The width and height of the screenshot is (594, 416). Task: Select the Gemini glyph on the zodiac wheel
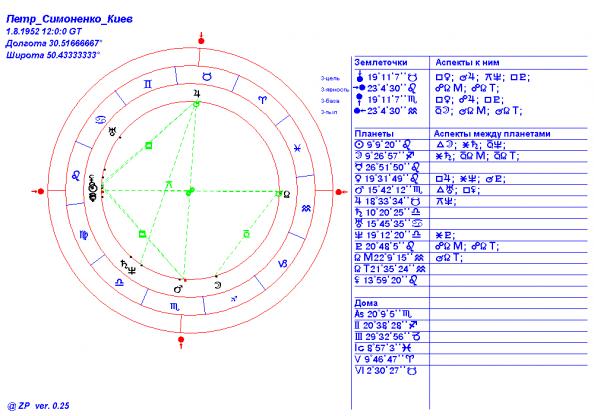coord(148,84)
